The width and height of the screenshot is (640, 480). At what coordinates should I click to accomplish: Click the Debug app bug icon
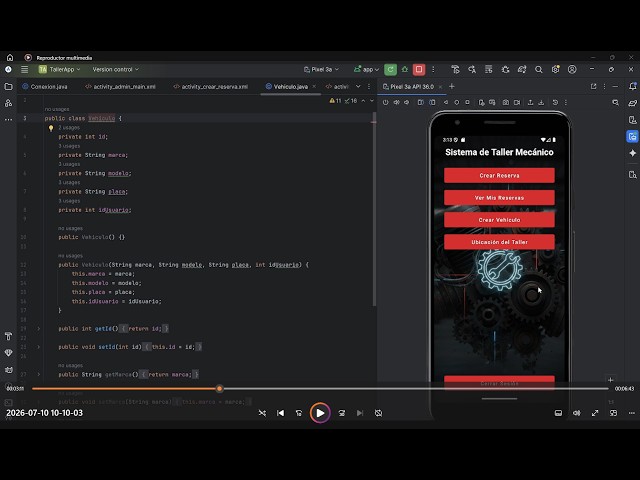(405, 69)
